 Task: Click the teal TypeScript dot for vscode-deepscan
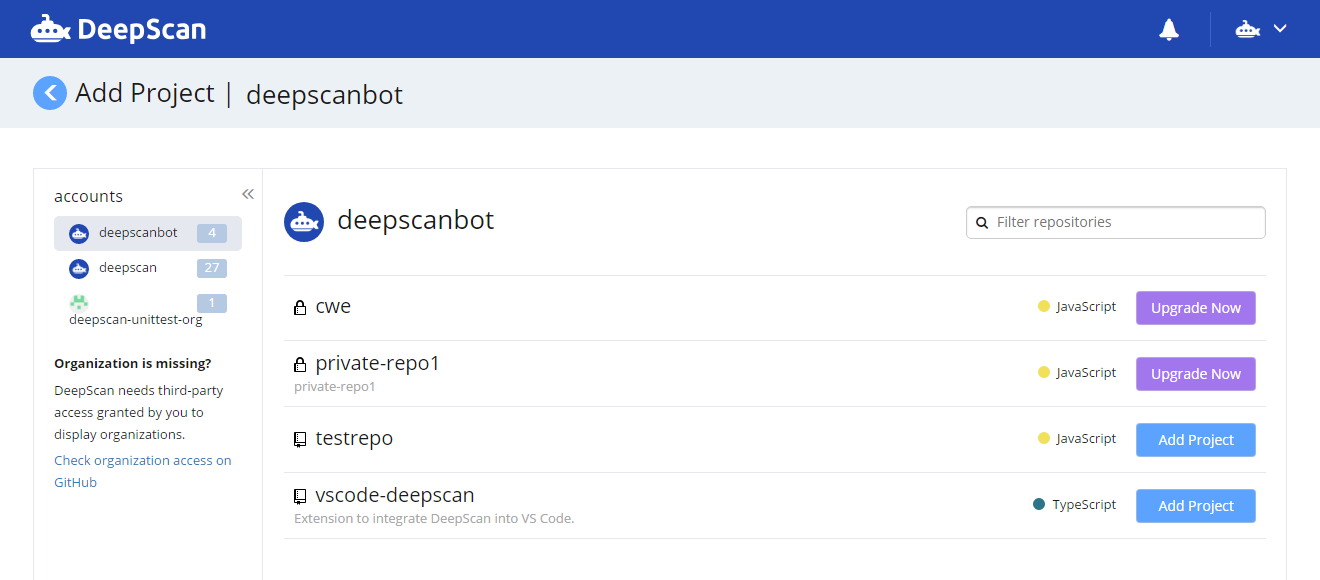1039,504
